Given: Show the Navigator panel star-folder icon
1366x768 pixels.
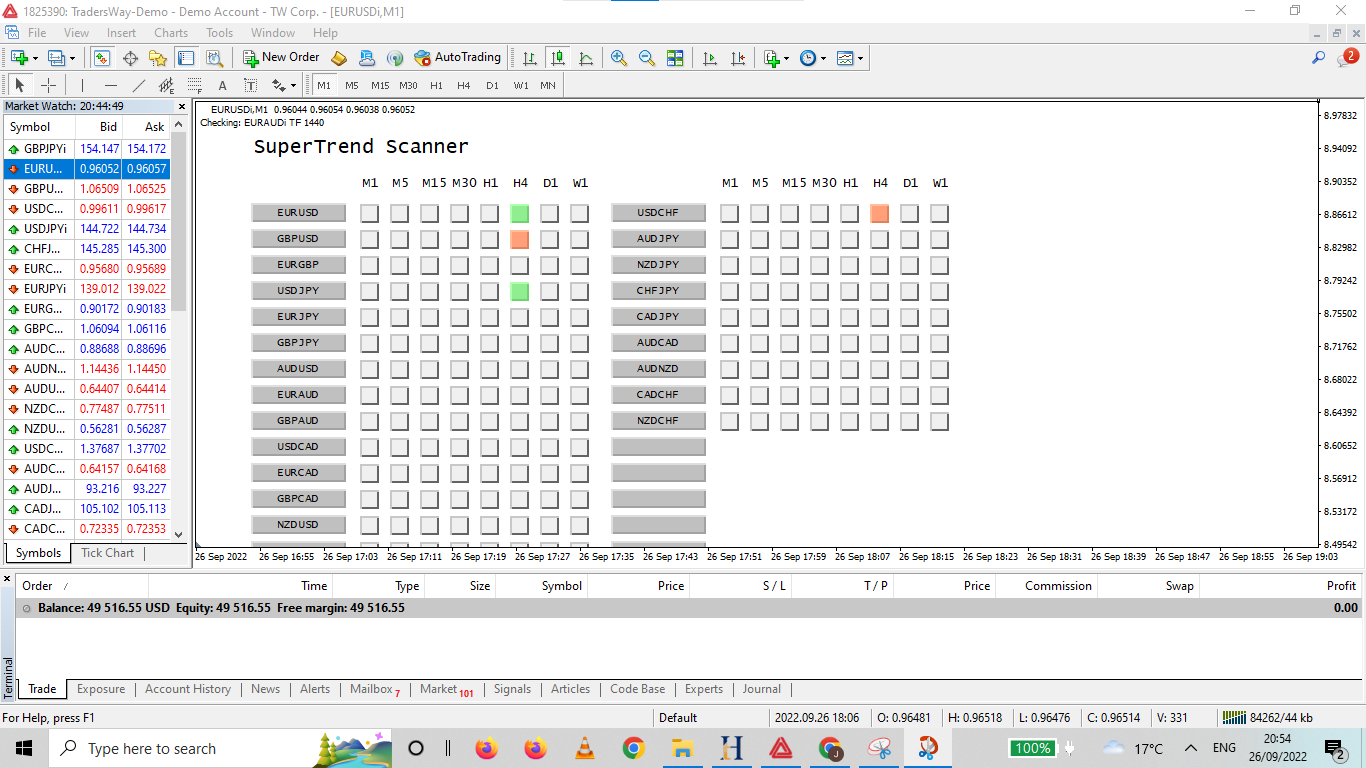Looking at the screenshot, I should (x=158, y=58).
